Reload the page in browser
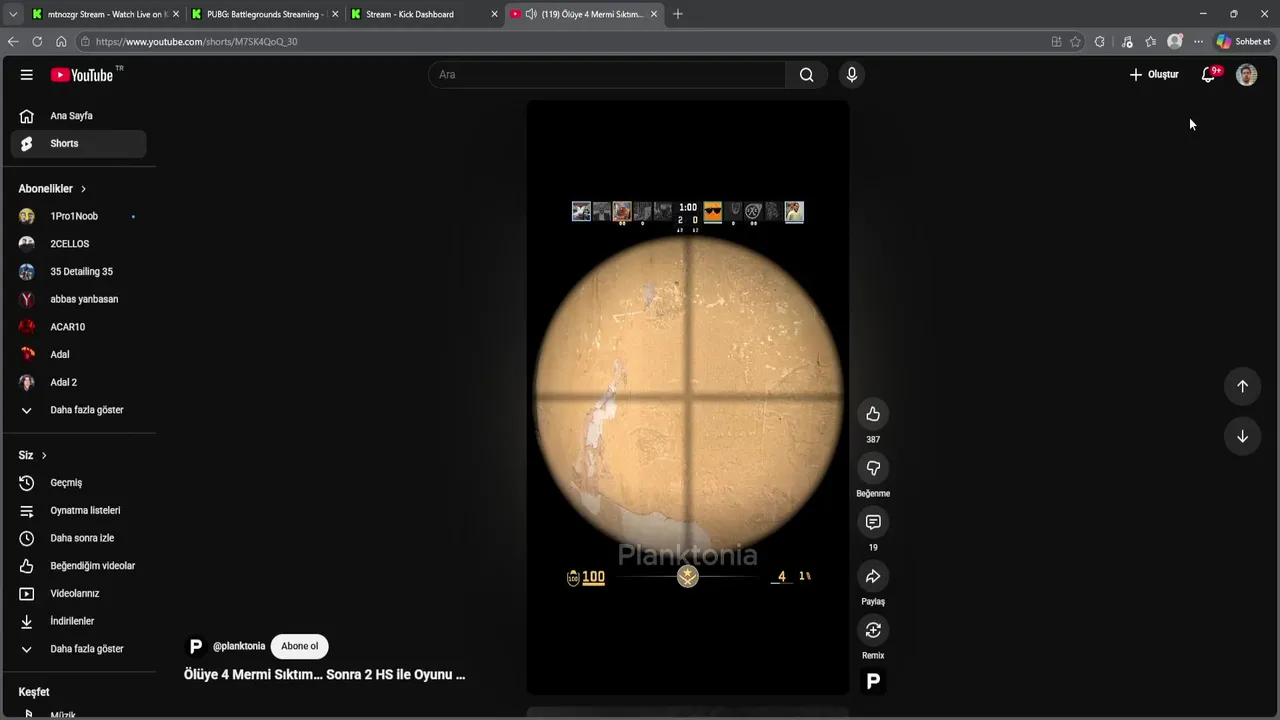 (x=37, y=42)
